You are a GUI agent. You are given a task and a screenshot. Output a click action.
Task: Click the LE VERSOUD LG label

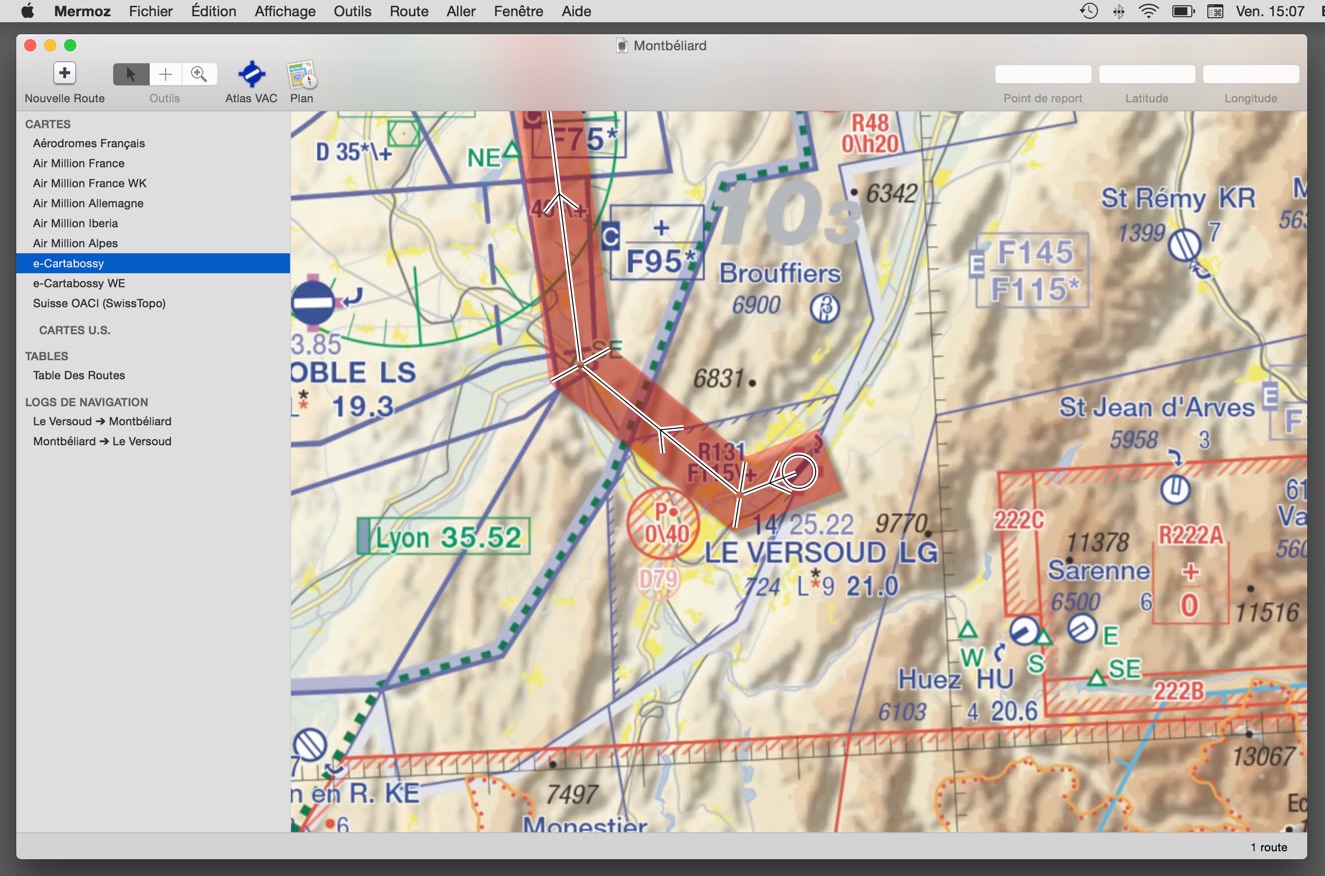click(821, 553)
